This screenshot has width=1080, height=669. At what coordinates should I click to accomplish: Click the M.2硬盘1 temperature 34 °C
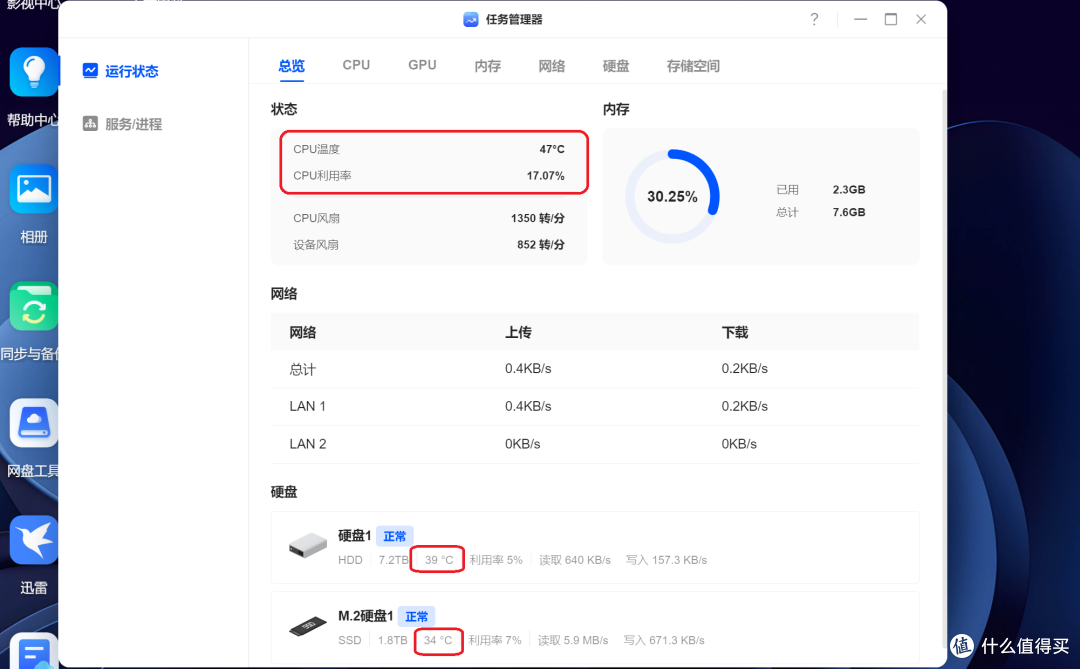click(438, 640)
